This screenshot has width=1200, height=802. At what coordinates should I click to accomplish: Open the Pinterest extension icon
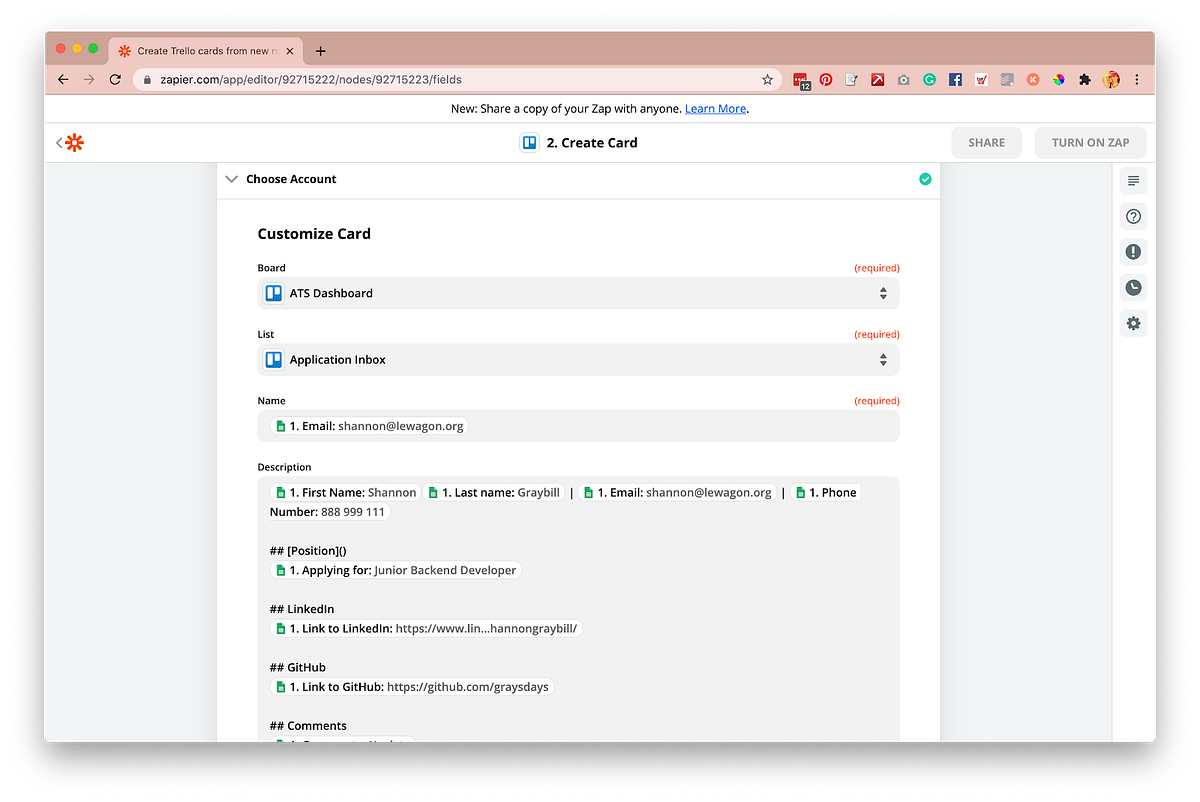click(826, 80)
